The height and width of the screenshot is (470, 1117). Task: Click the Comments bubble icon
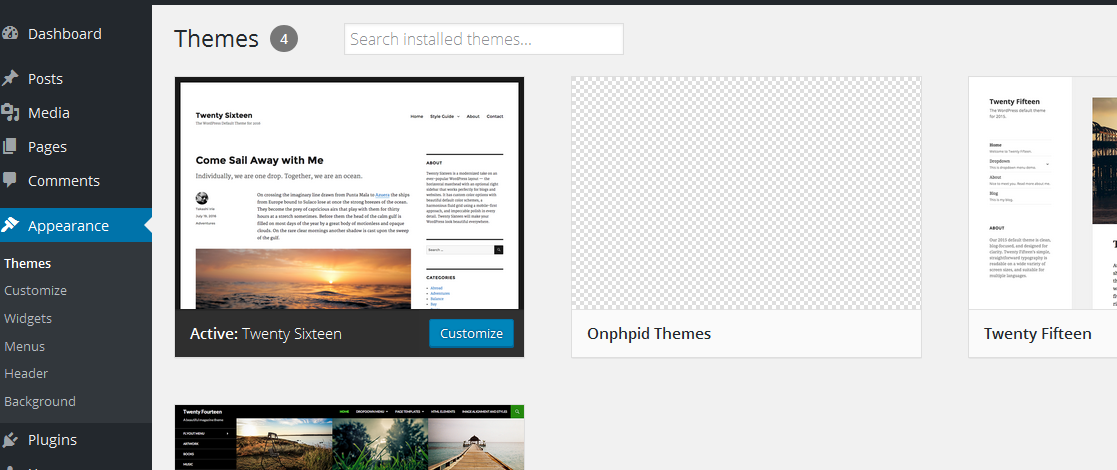click(10, 180)
